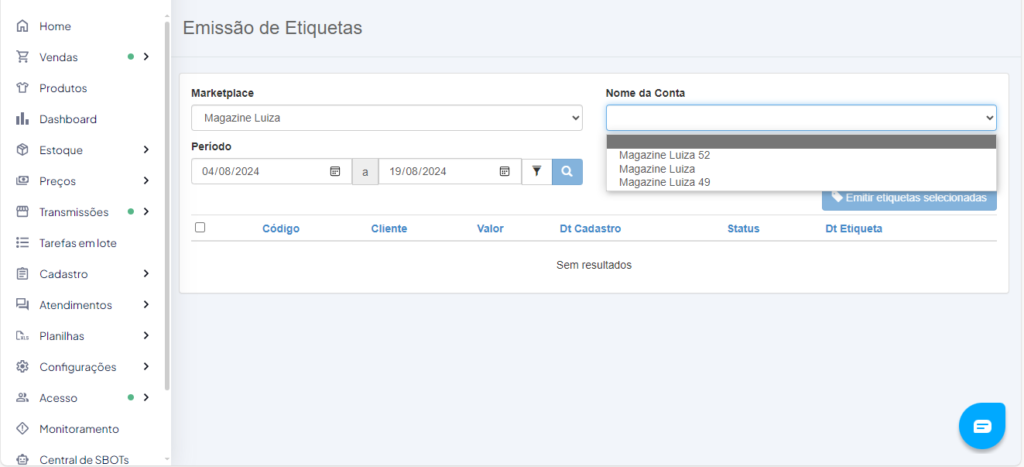Toggle the select-all checkbox in table header
1024x467 pixels.
(x=200, y=227)
